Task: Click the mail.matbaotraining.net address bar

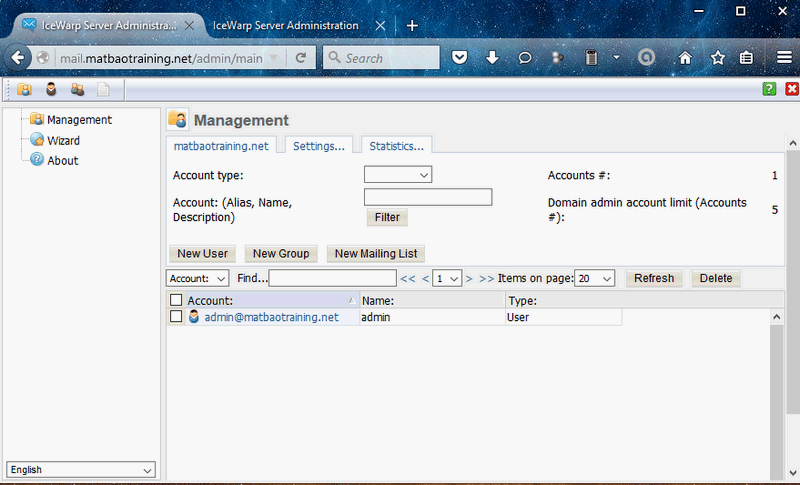Action: (x=161, y=58)
